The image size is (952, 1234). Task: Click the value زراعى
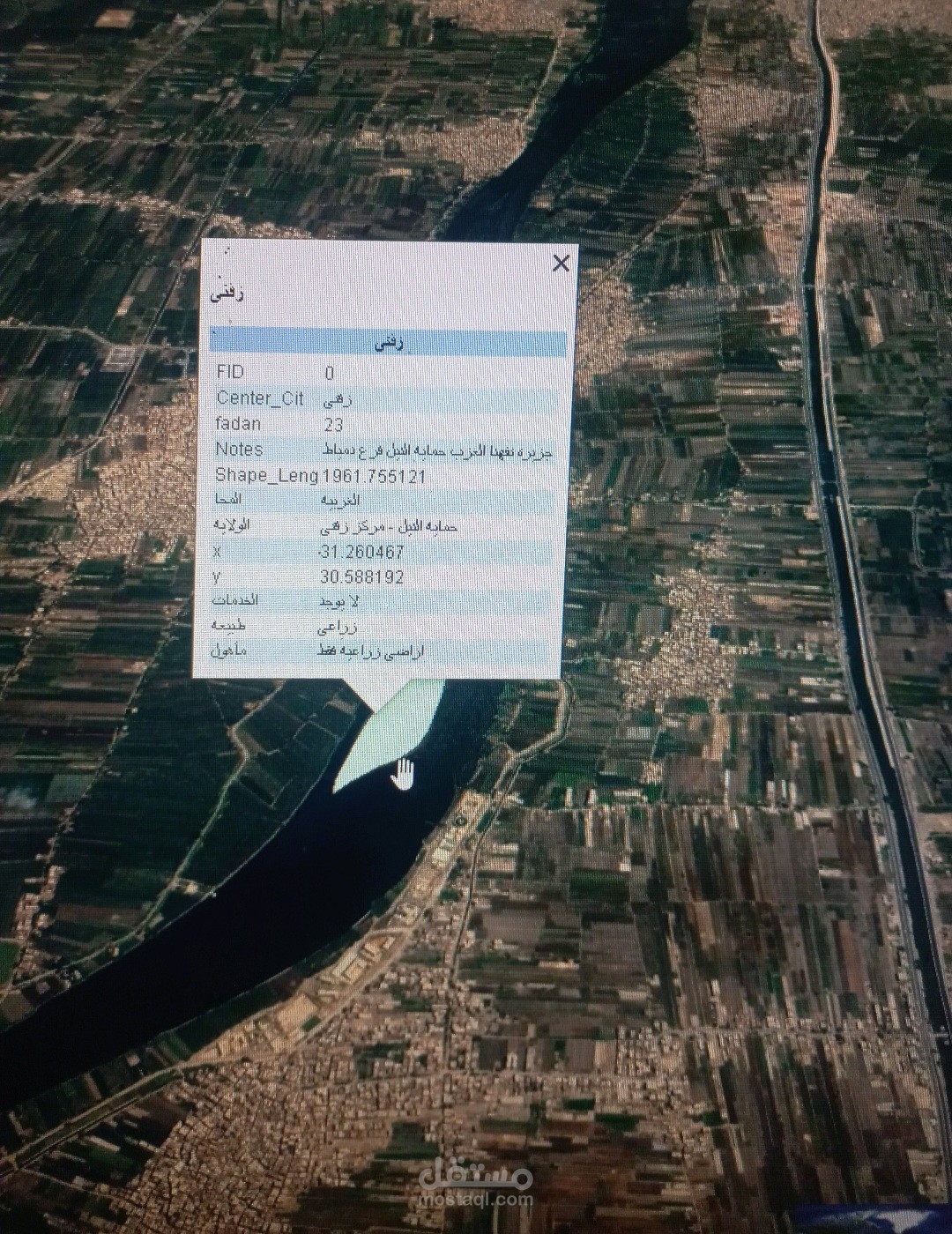[x=338, y=628]
